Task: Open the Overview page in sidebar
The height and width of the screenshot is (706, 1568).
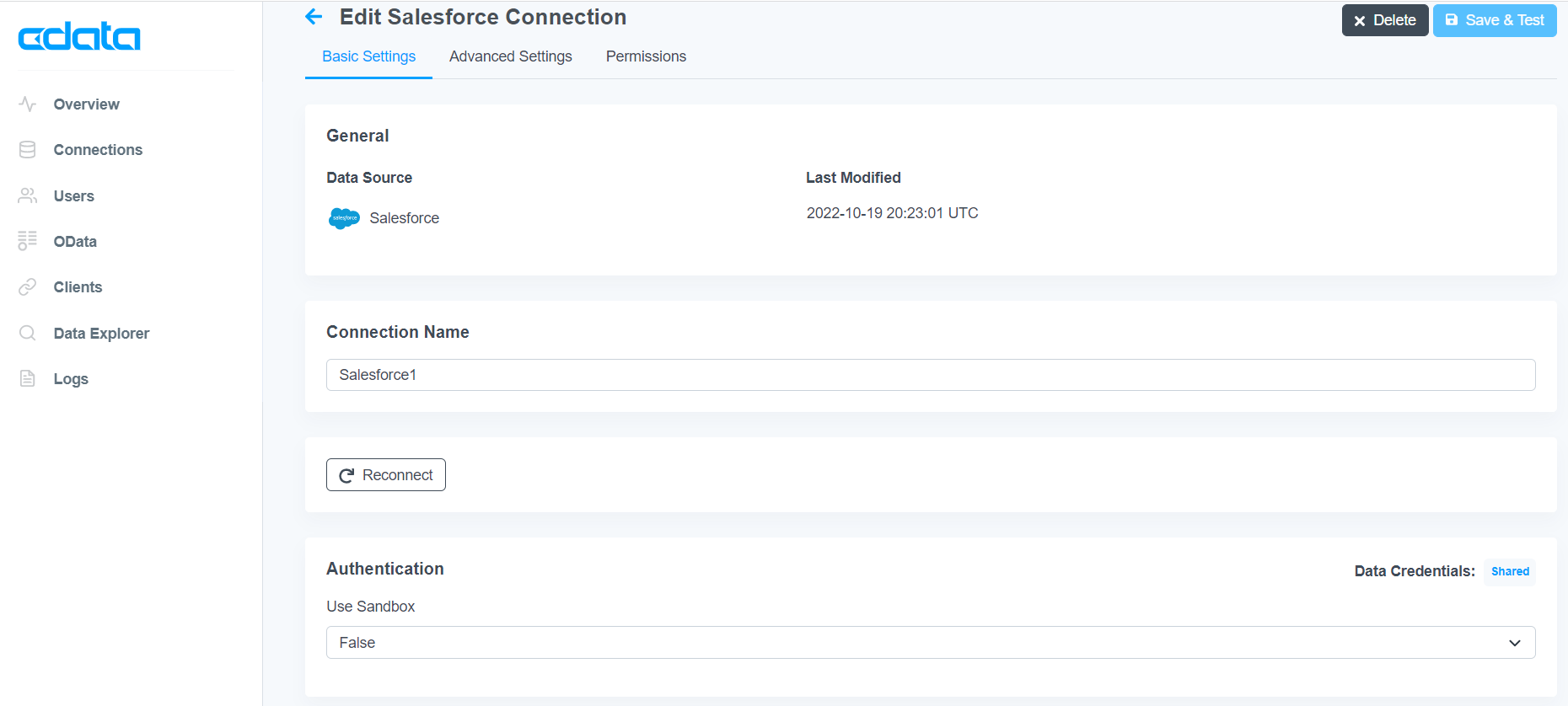Action: pyautogui.click(x=86, y=104)
